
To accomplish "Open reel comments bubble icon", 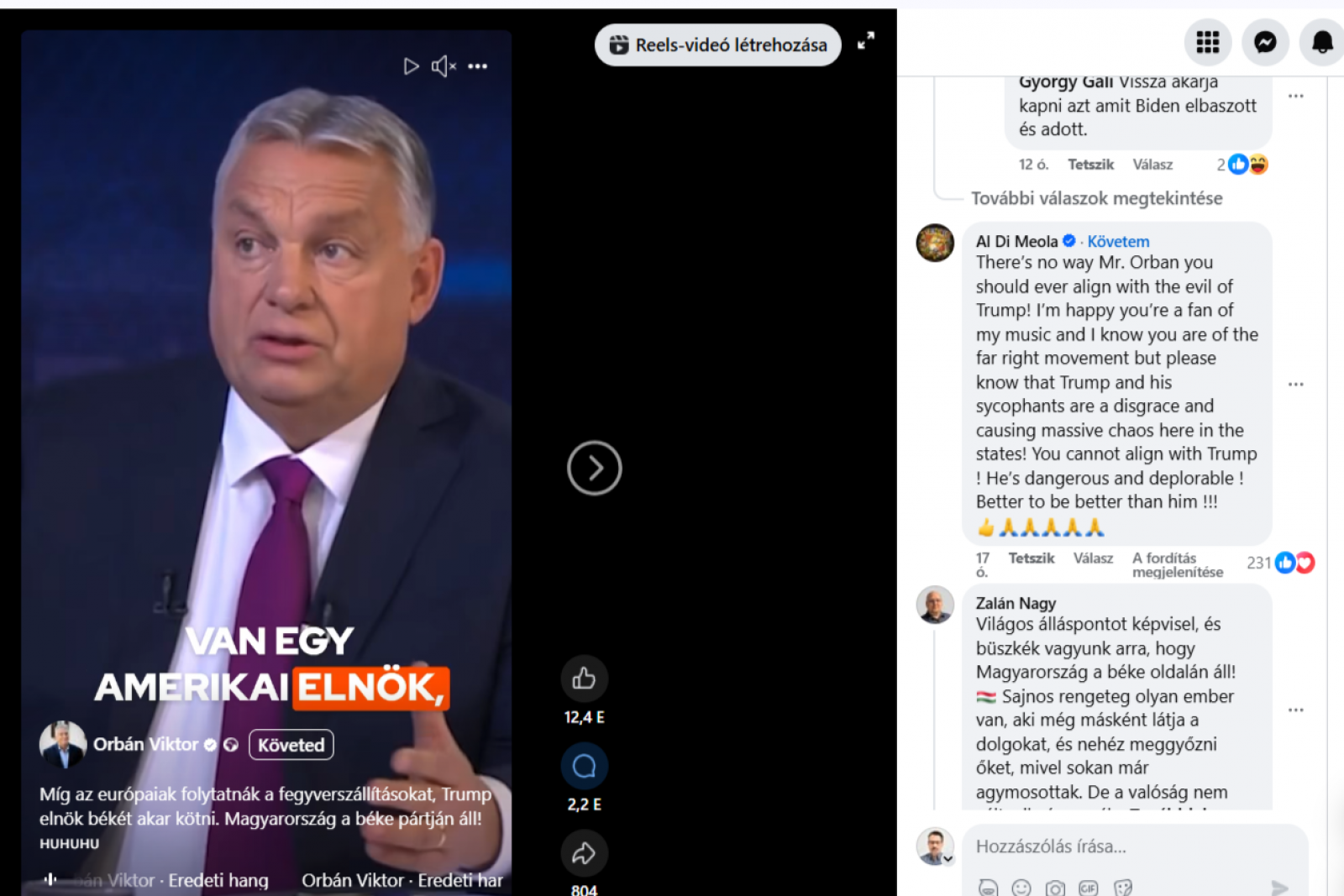I will 584,766.
